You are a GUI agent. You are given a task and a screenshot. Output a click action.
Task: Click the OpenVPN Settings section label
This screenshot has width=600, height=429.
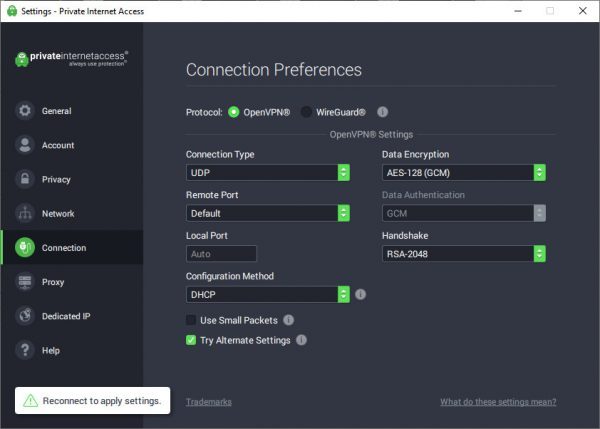(371, 134)
